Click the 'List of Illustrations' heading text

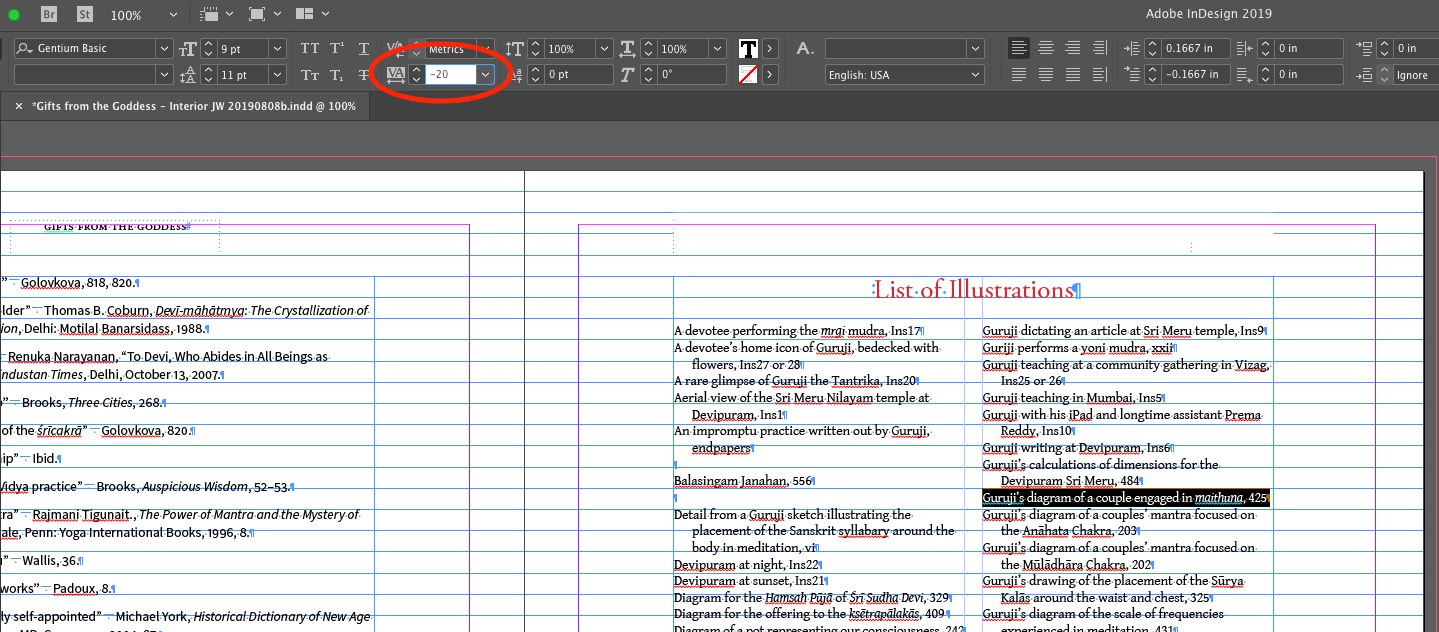click(973, 290)
